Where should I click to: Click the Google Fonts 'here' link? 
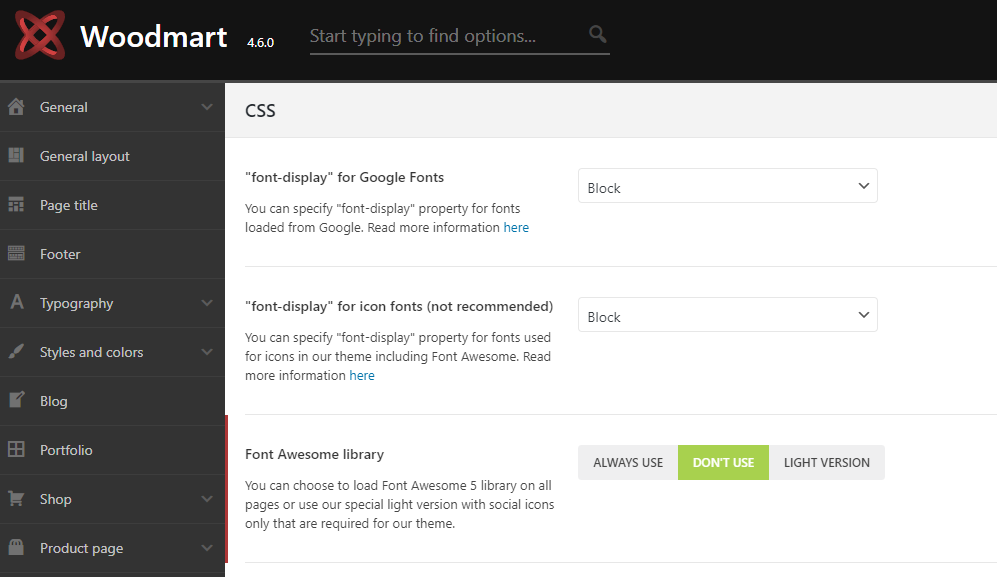point(516,228)
